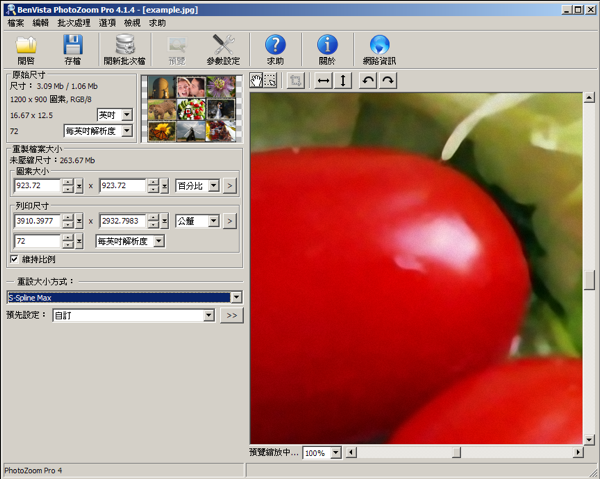Open the 選項 Options menu

(x=107, y=23)
